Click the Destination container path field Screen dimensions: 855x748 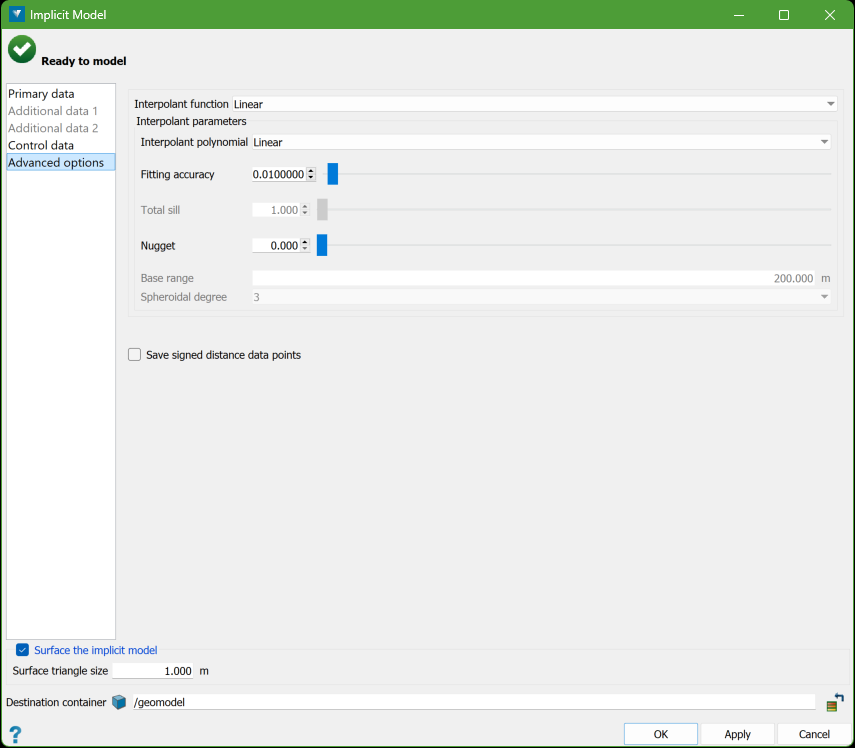coord(473,702)
